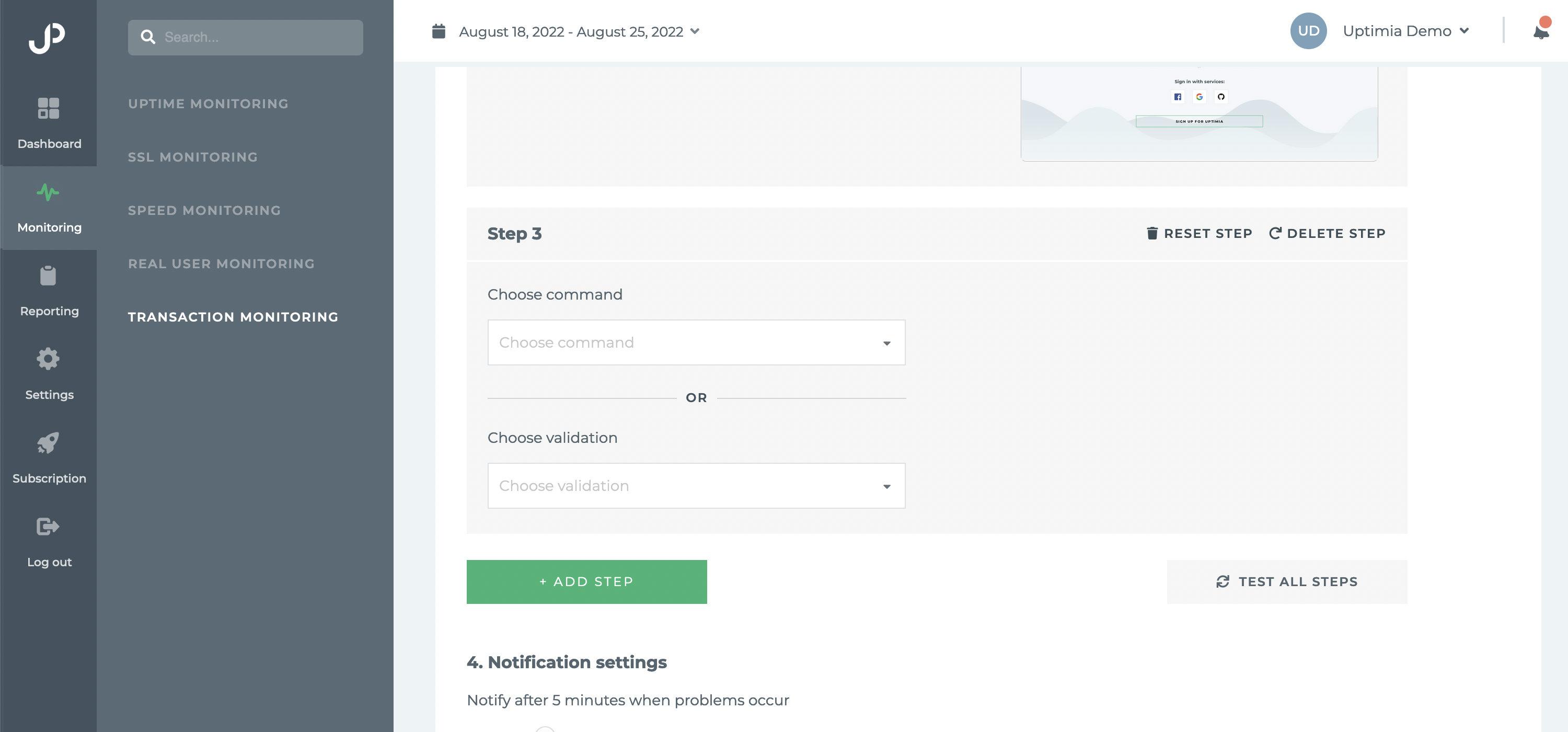Click the login page screenshot thumbnail
1568x732 pixels.
[1199, 114]
